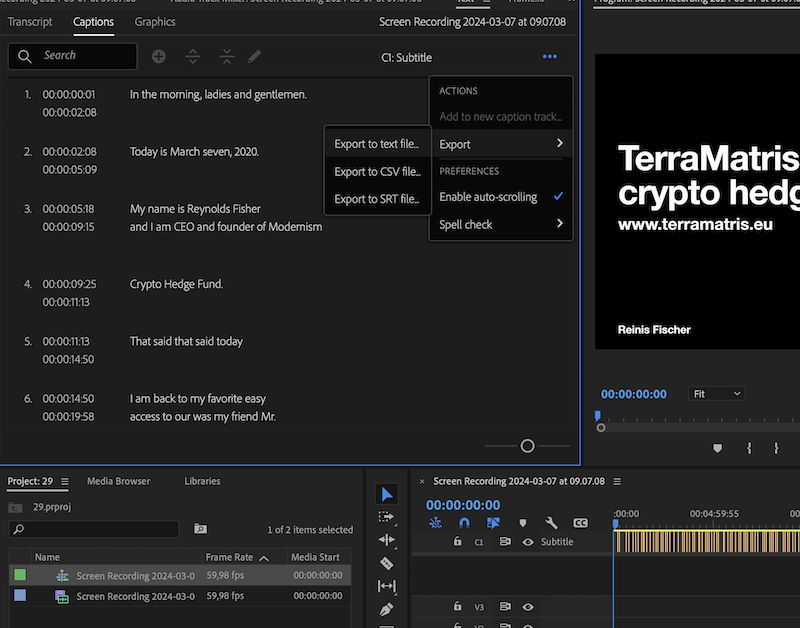This screenshot has width=800, height=628.
Task: Select the Project: 29 tab
Action: pos(30,482)
